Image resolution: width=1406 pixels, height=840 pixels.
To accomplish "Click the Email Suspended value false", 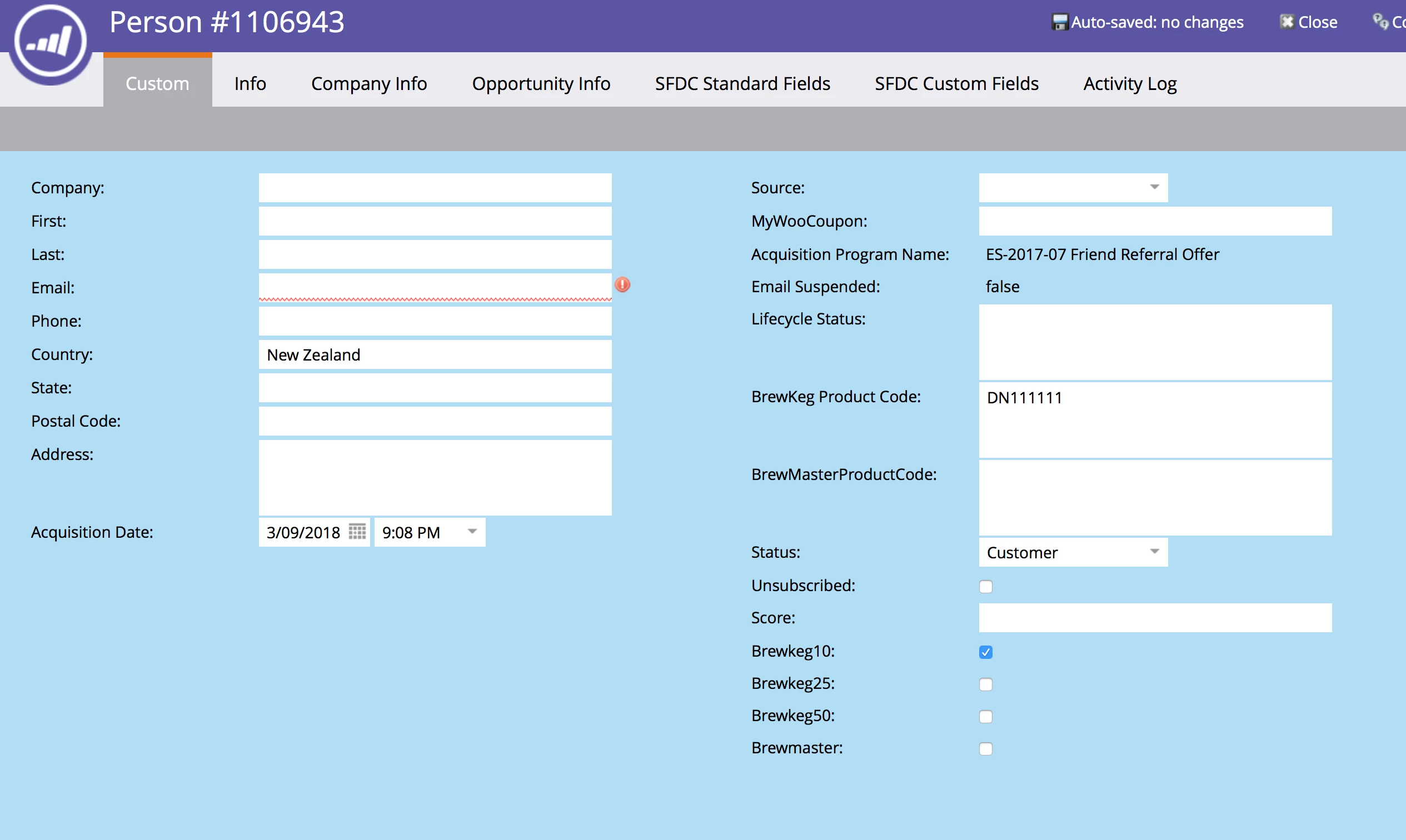I will coord(1003,287).
